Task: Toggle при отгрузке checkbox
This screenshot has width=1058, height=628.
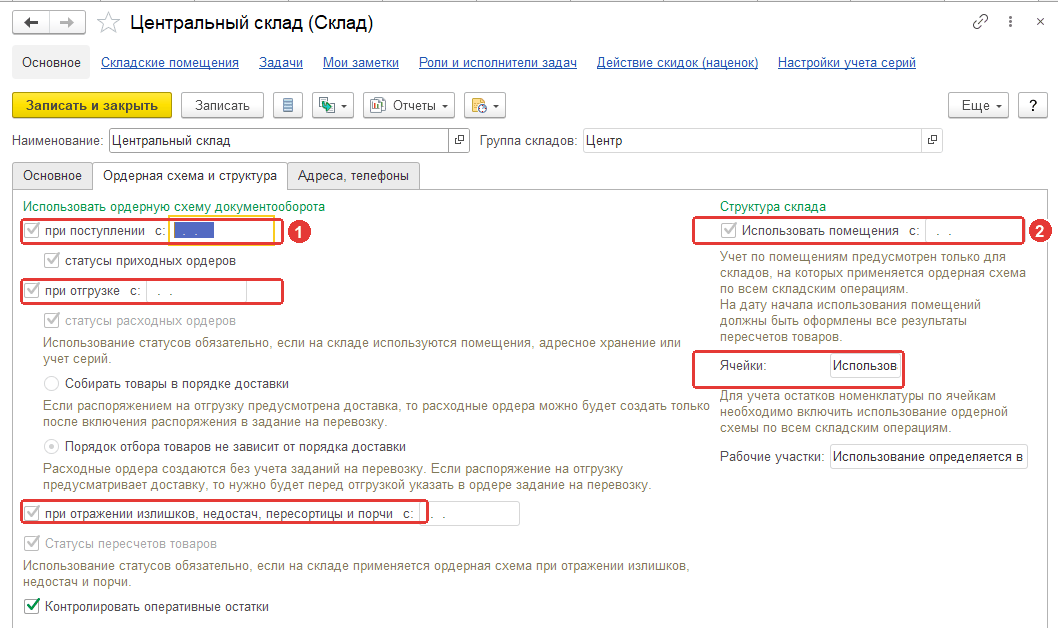Action: click(x=32, y=291)
